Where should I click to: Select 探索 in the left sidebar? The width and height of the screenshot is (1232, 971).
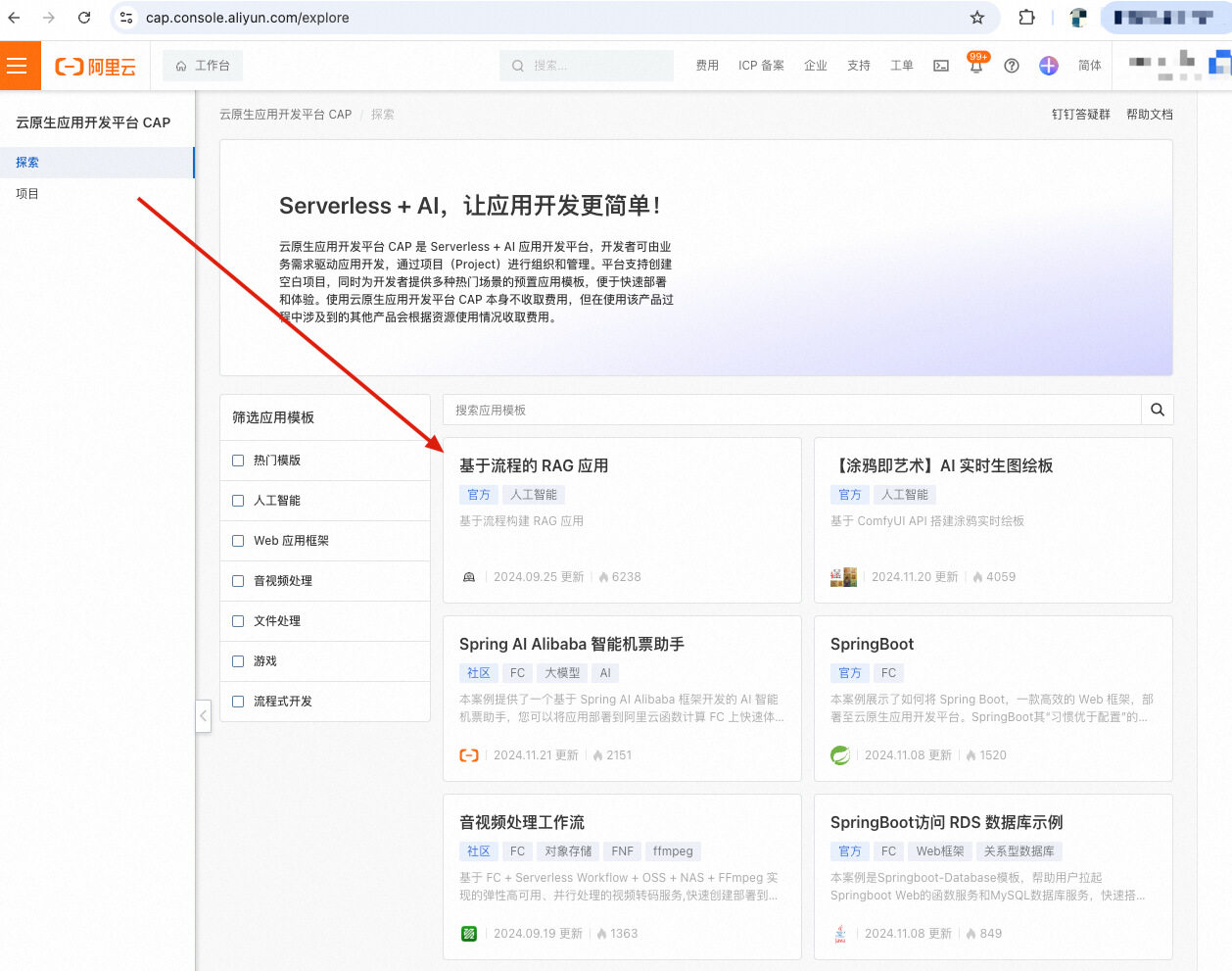(97, 163)
